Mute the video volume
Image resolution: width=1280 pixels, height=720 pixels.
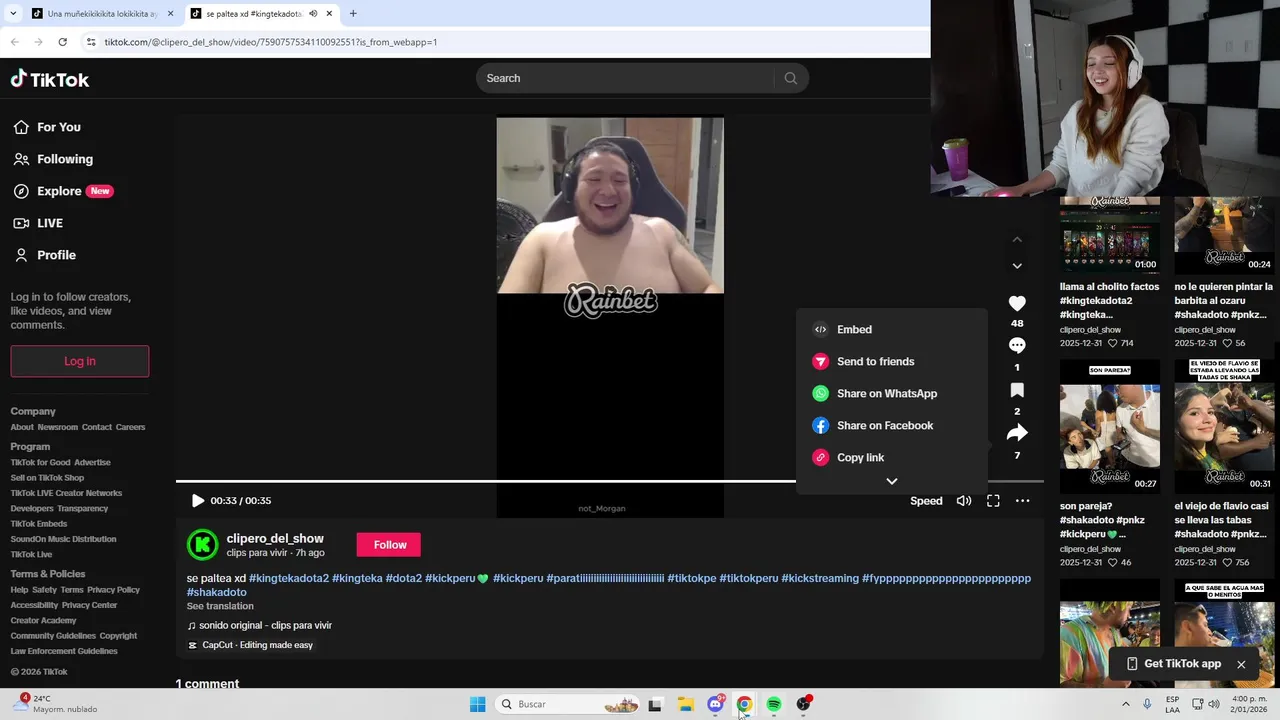tap(964, 501)
